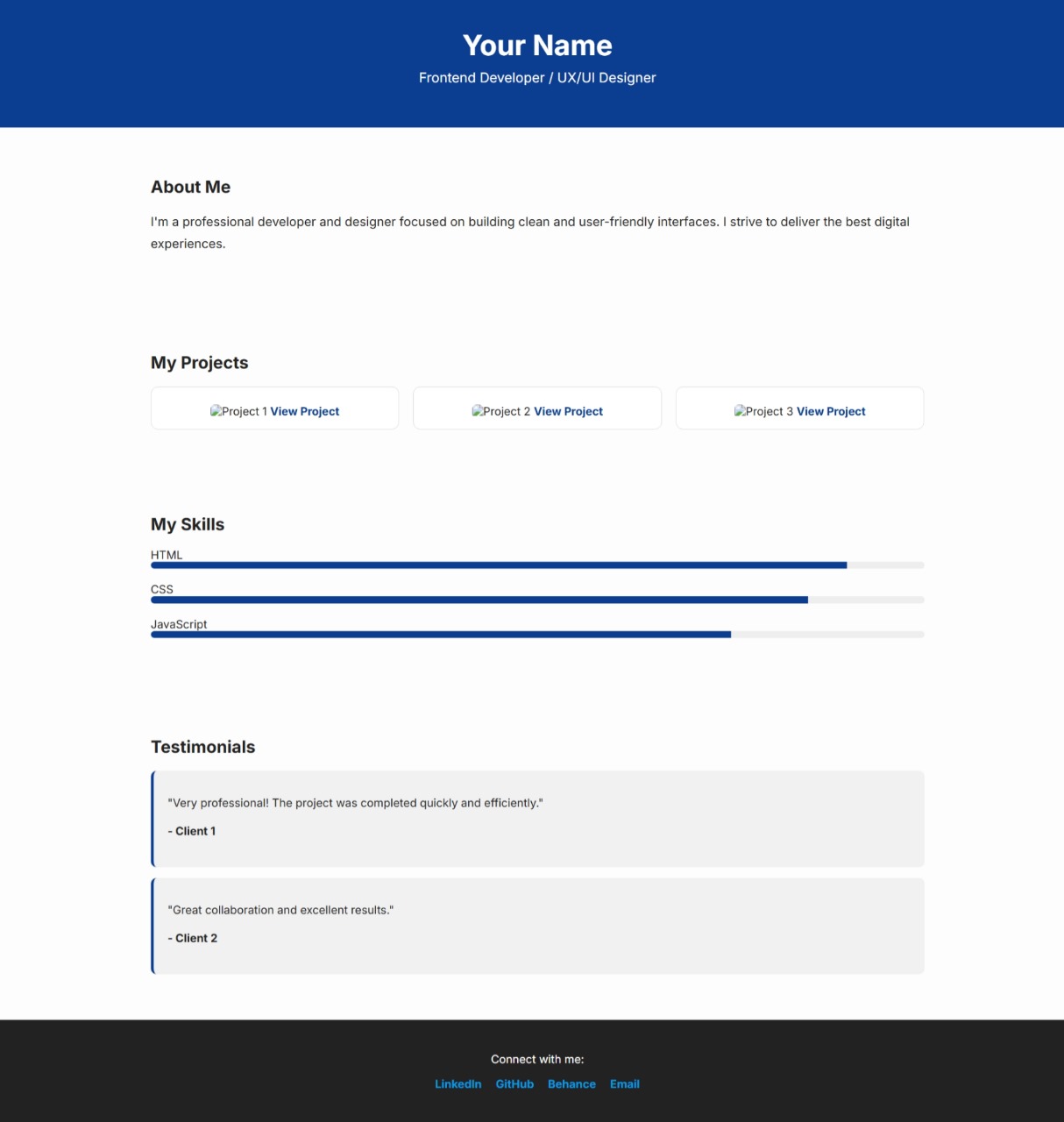The image size is (1064, 1122).
Task: Click the 'About Me' heading
Action: click(x=190, y=187)
